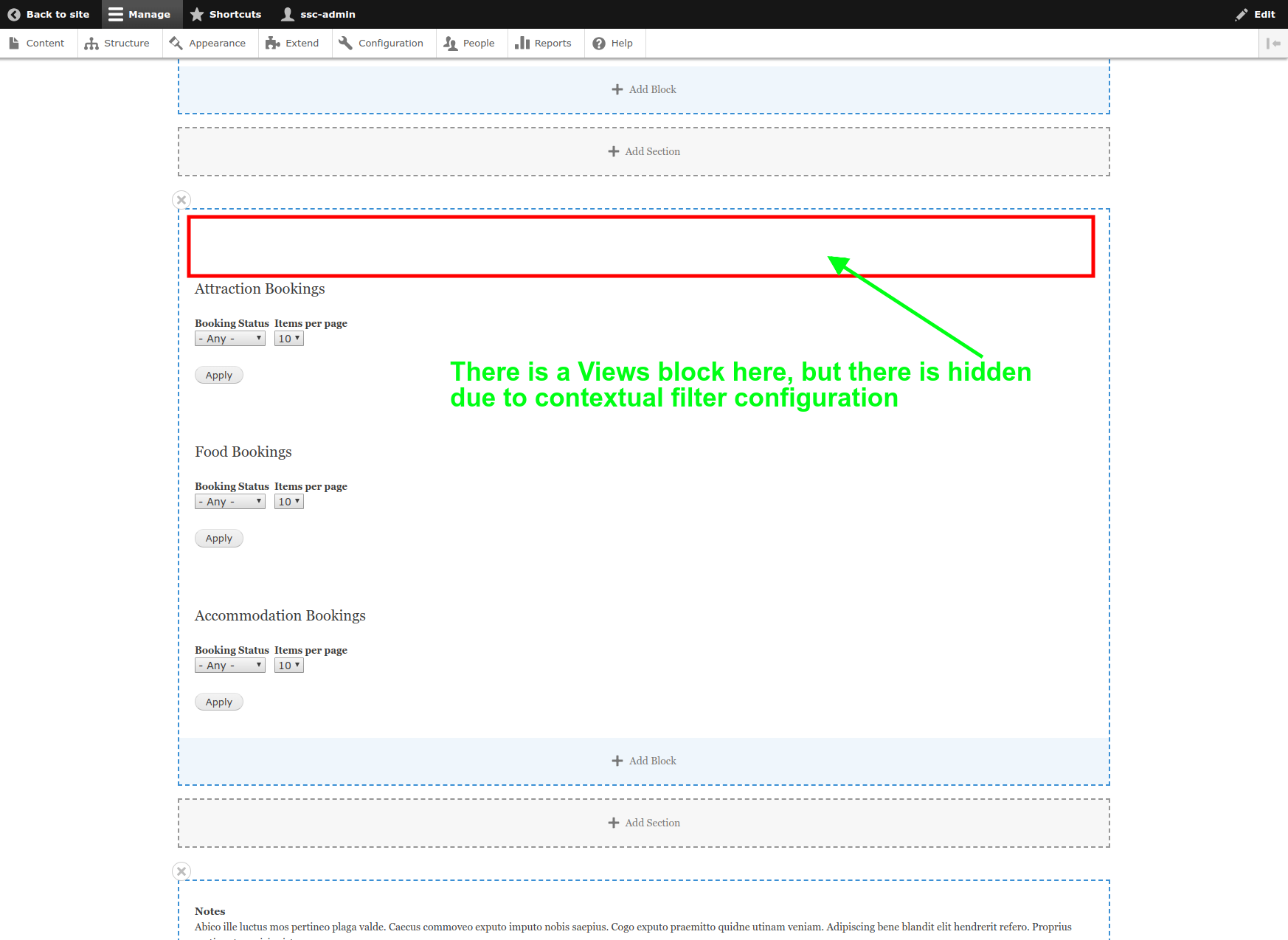This screenshot has height=940, width=1288.
Task: Click the Add Section link at the bottom
Action: click(x=643, y=822)
